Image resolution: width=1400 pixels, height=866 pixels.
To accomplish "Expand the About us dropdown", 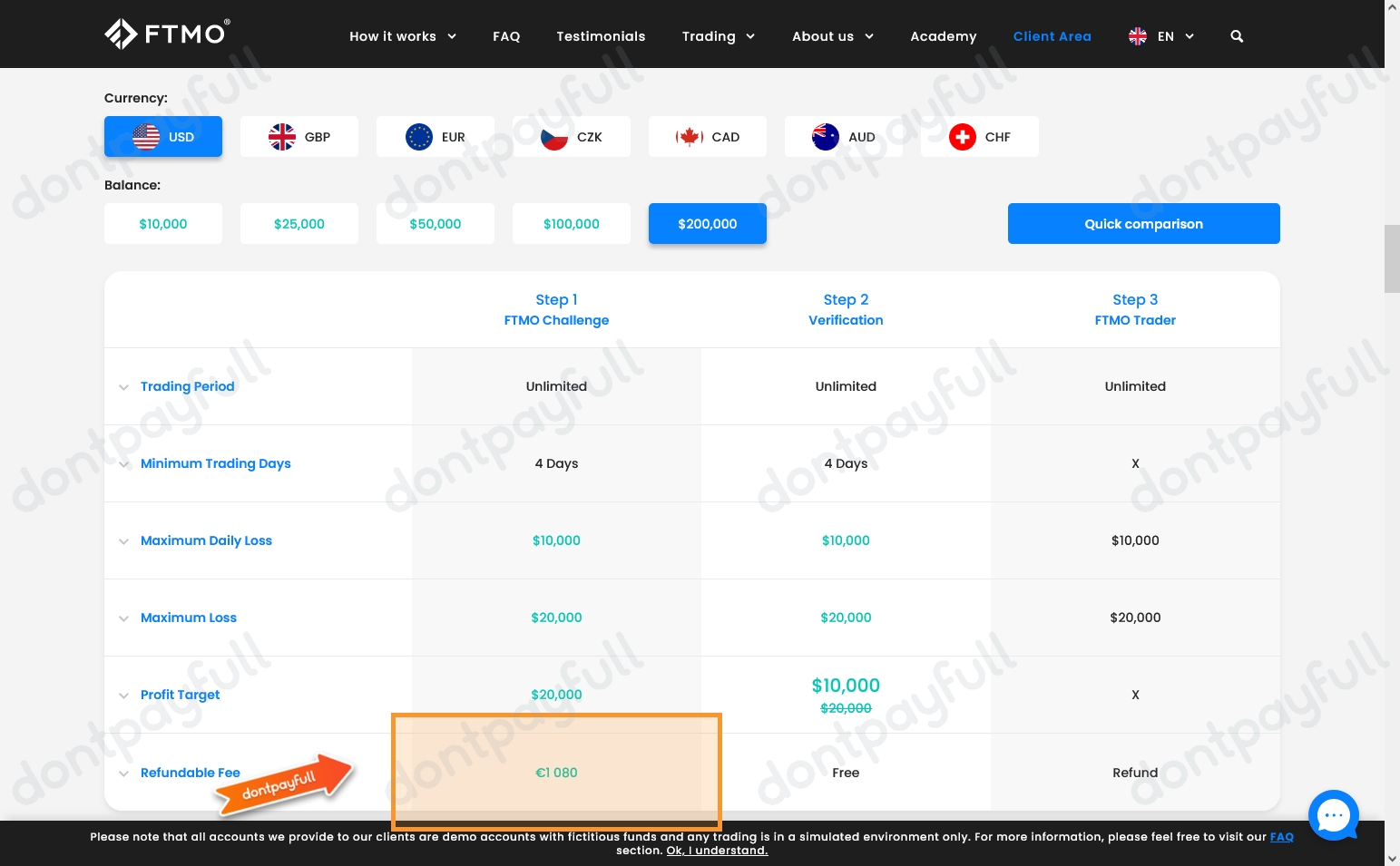I will coord(832,36).
